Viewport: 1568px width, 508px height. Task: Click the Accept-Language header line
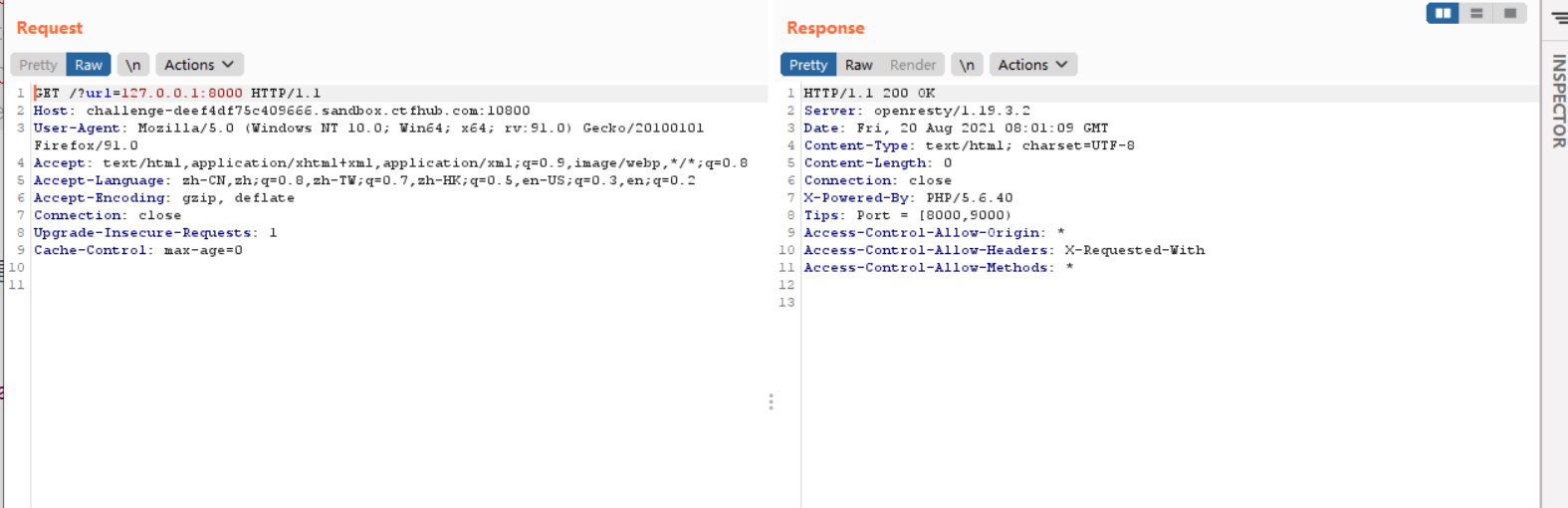tap(364, 180)
